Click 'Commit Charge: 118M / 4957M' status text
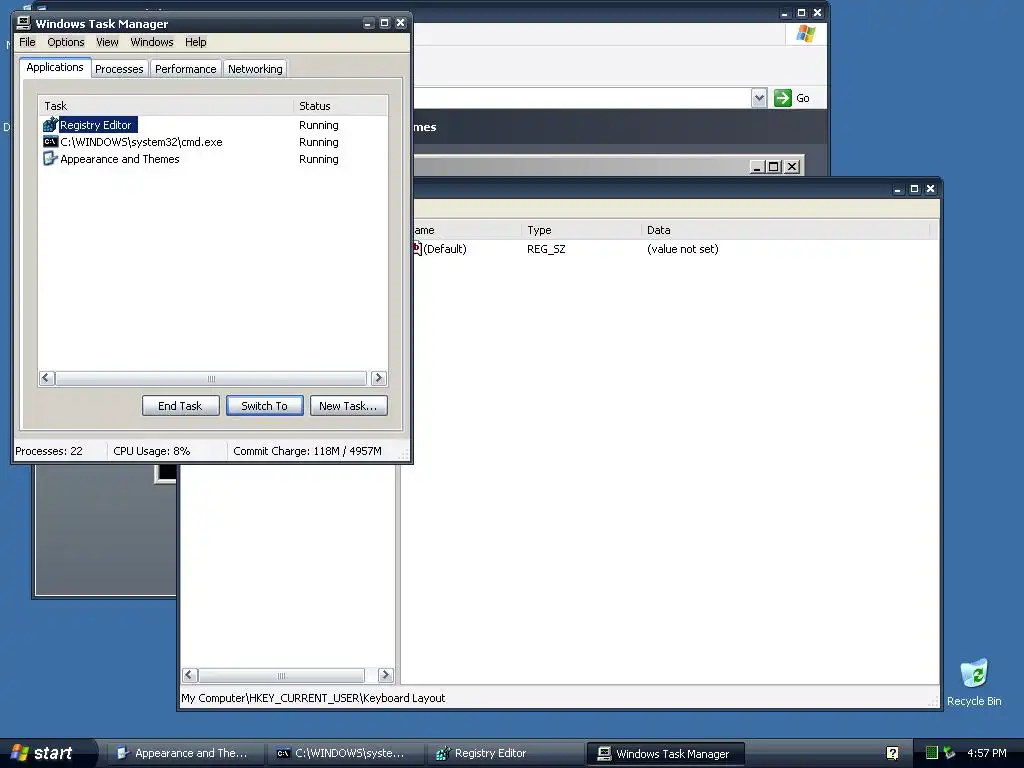Viewport: 1024px width, 768px height. [x=307, y=451]
